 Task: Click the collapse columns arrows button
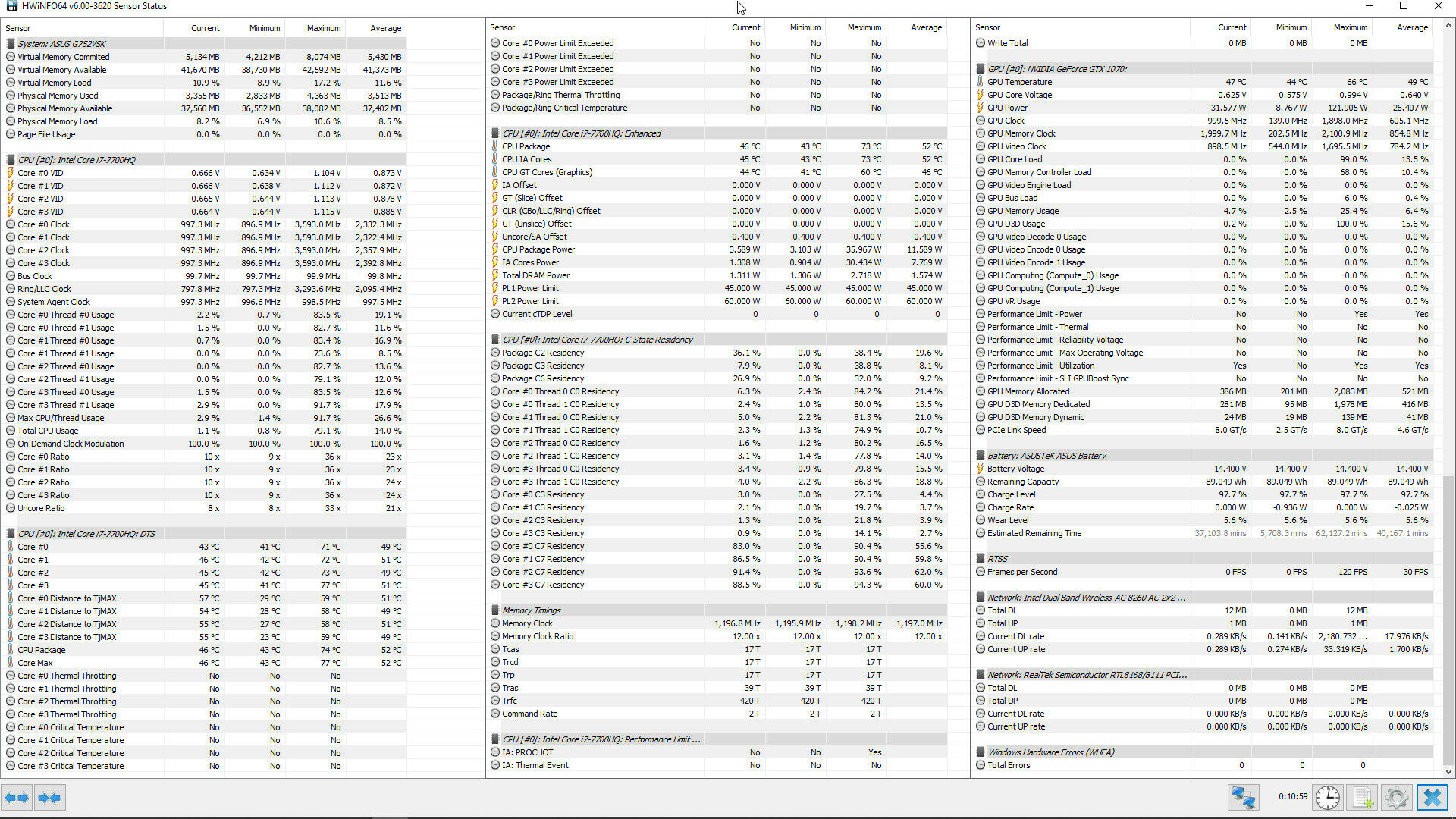pyautogui.click(x=49, y=798)
